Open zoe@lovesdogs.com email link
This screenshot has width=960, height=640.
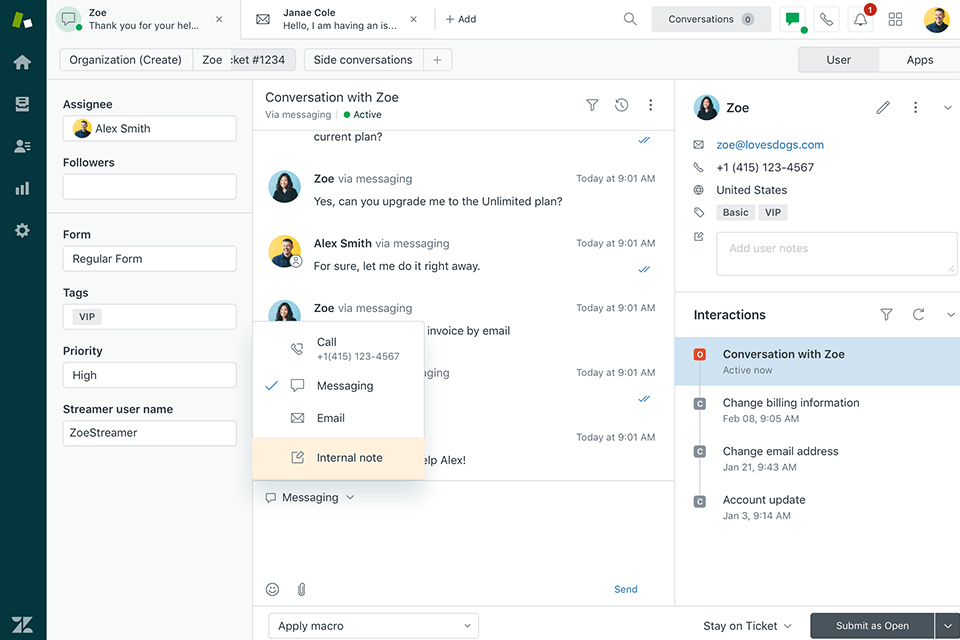click(770, 145)
